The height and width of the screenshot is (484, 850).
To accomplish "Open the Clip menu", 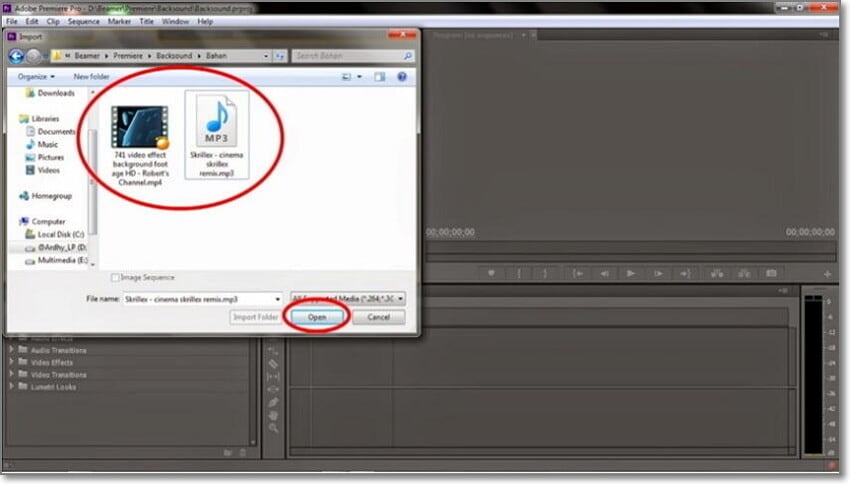I will (x=53, y=21).
